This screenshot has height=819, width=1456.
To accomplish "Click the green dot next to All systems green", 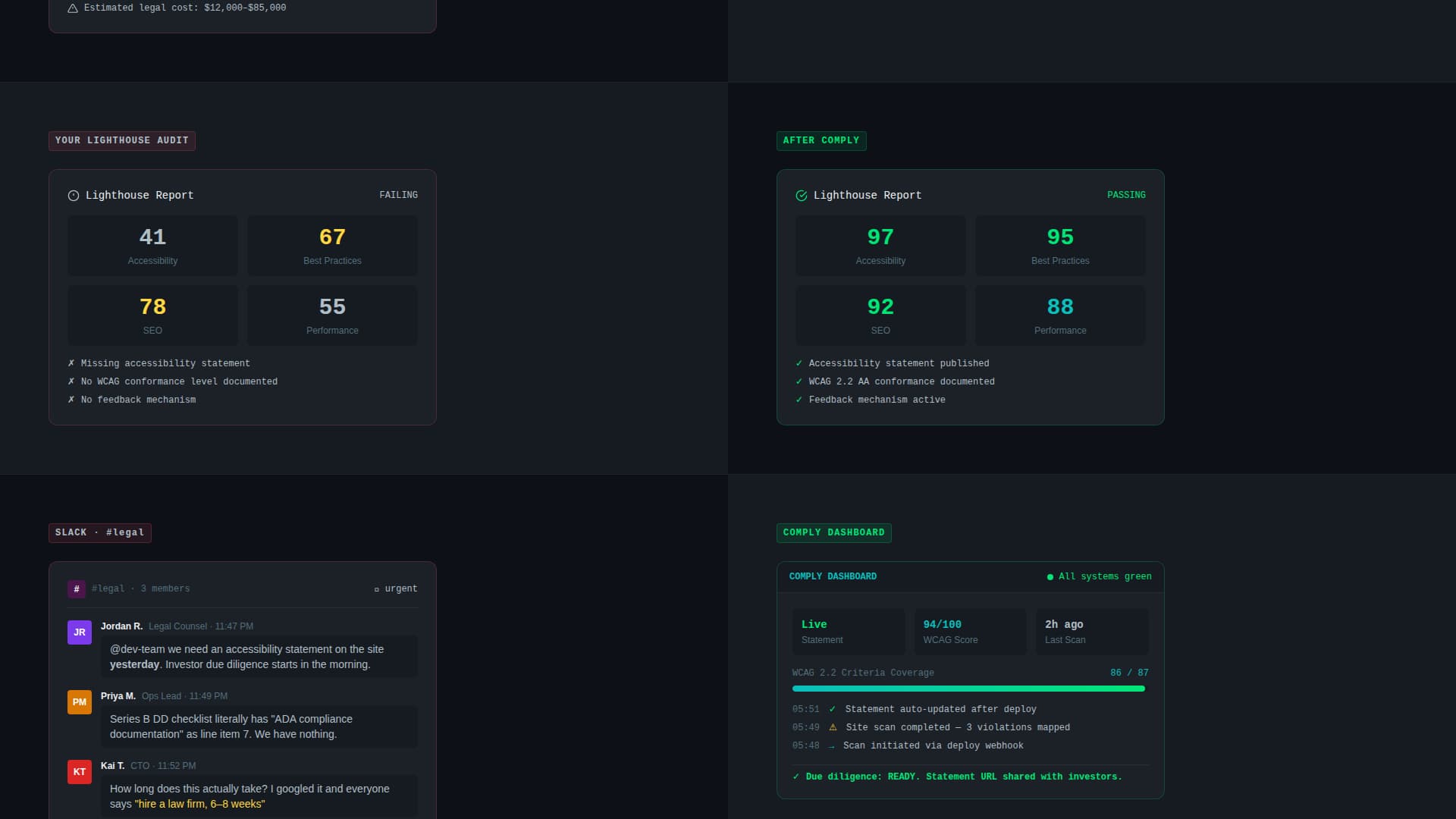I will click(x=1050, y=577).
